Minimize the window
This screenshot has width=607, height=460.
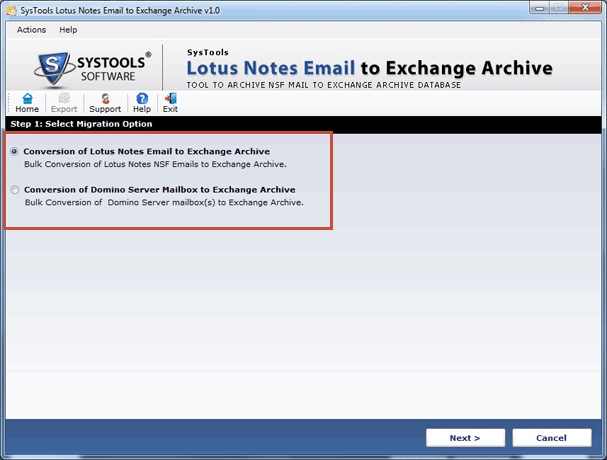point(540,7)
